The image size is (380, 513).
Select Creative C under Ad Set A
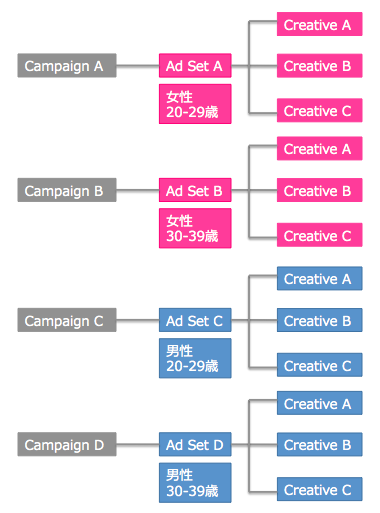(320, 110)
